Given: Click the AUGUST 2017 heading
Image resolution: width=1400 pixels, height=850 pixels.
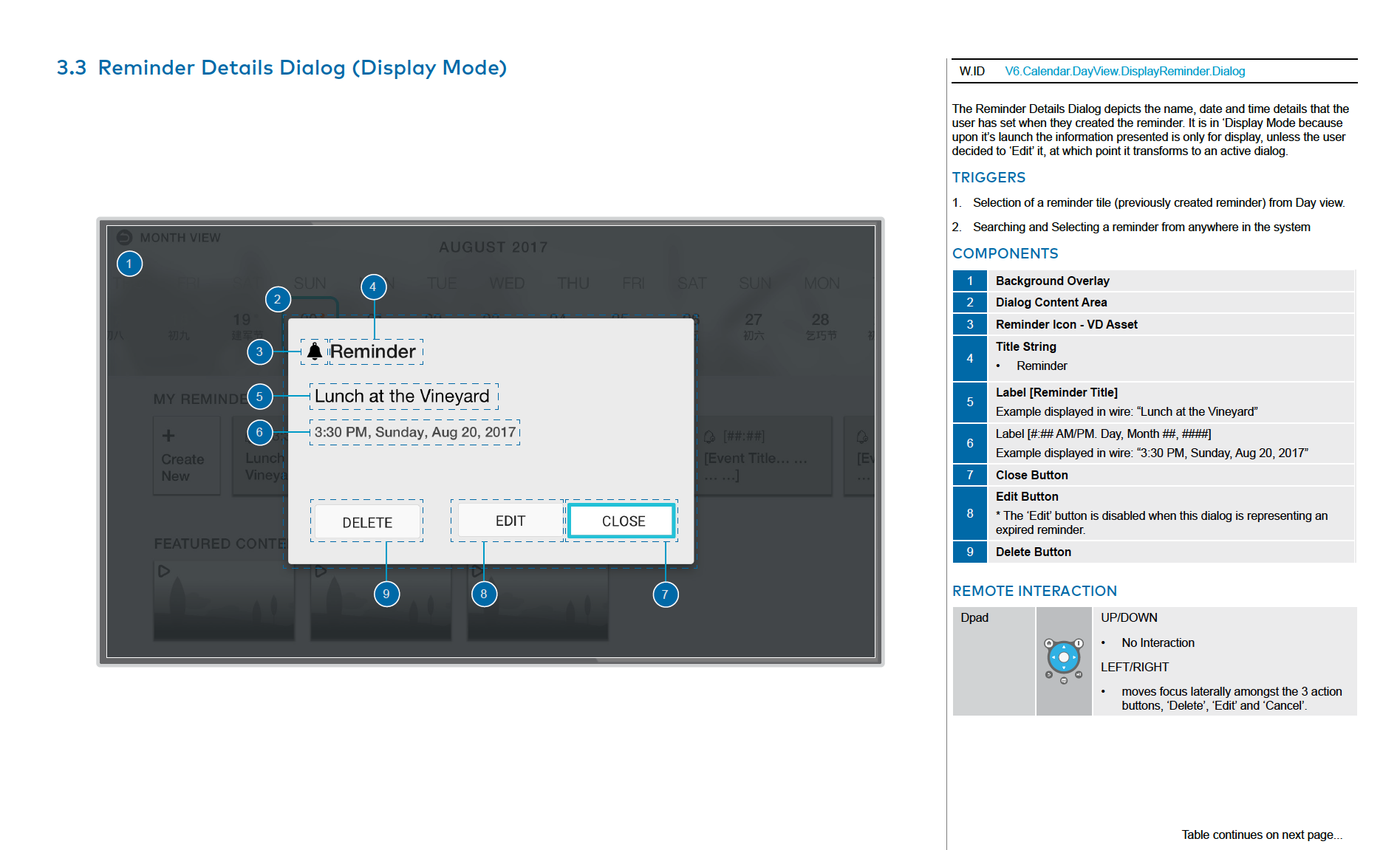Looking at the screenshot, I should click(493, 247).
